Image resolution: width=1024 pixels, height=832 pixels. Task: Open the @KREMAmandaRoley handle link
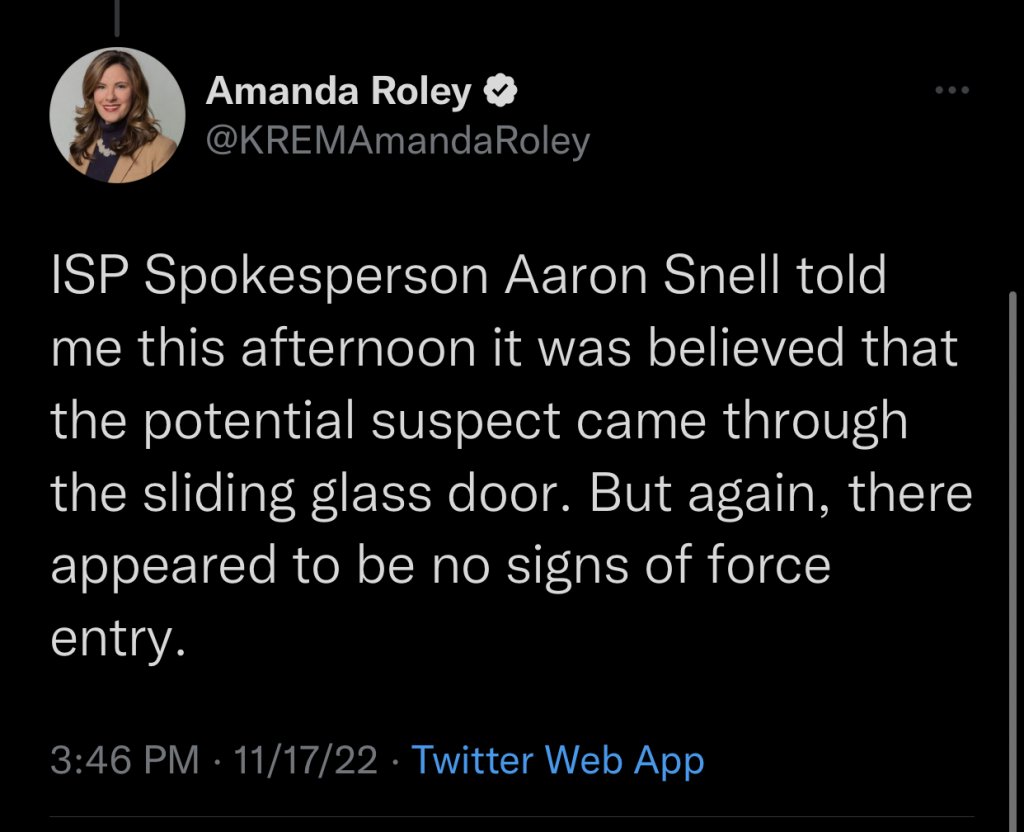(397, 141)
